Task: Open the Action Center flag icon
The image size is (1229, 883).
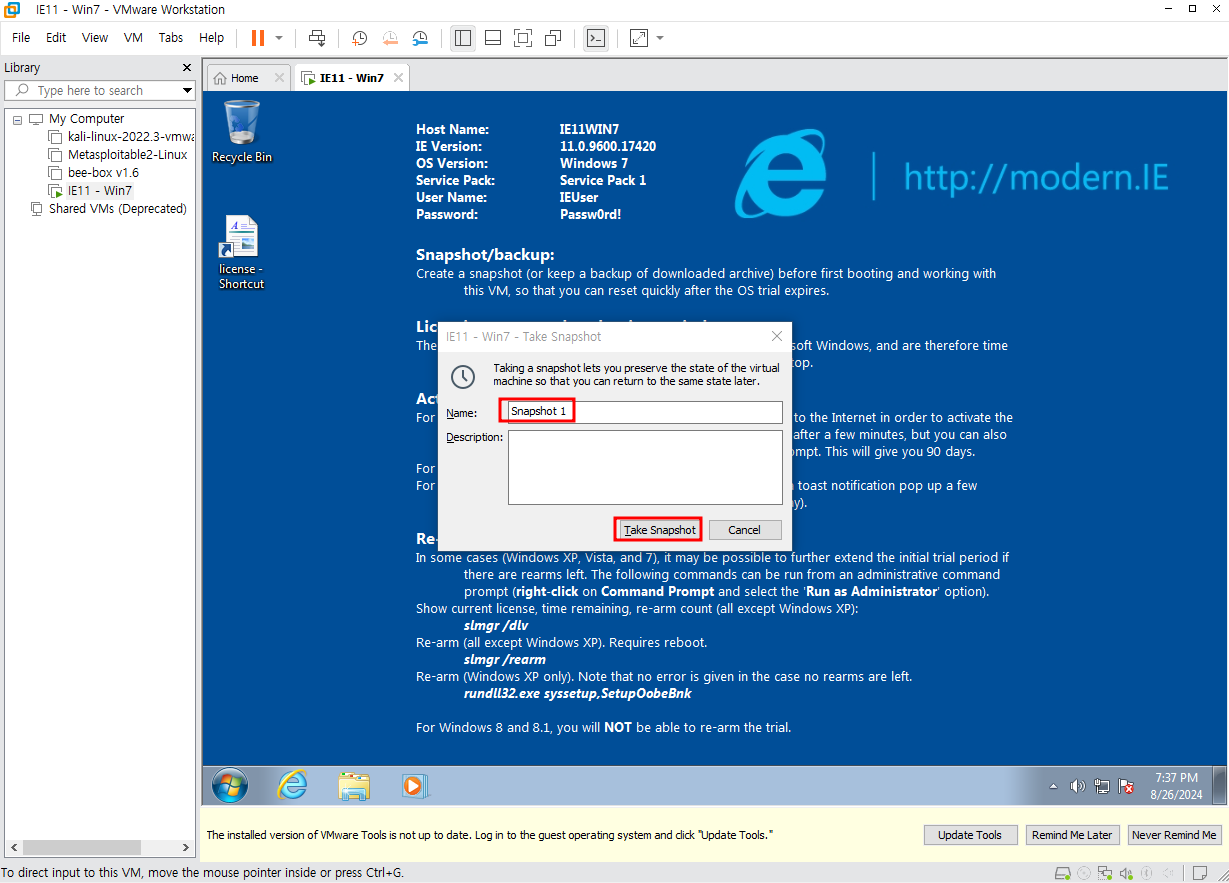Action: 1126,787
